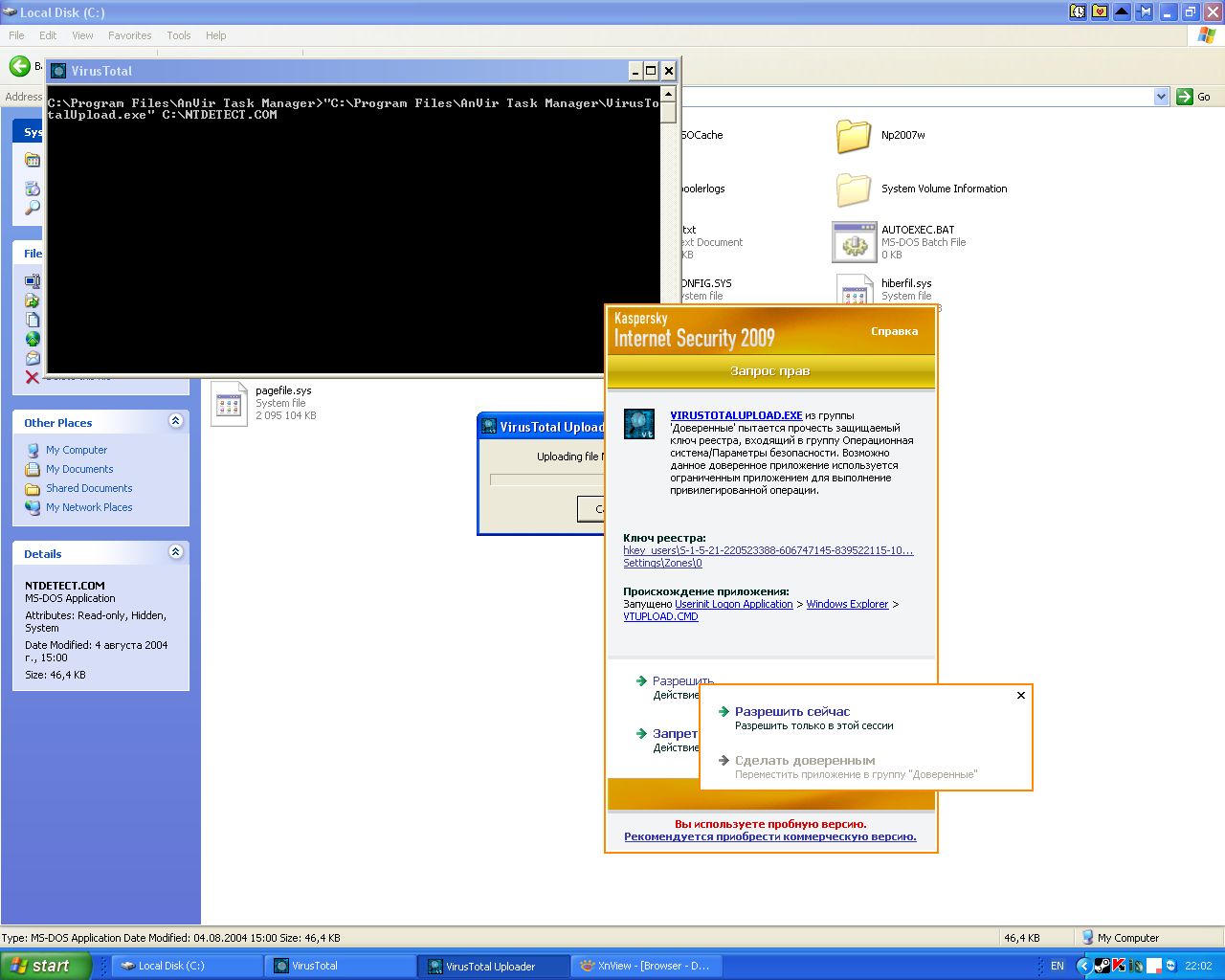The image size is (1225, 980).
Task: Choose Сделать доверенным option
Action: point(805,761)
